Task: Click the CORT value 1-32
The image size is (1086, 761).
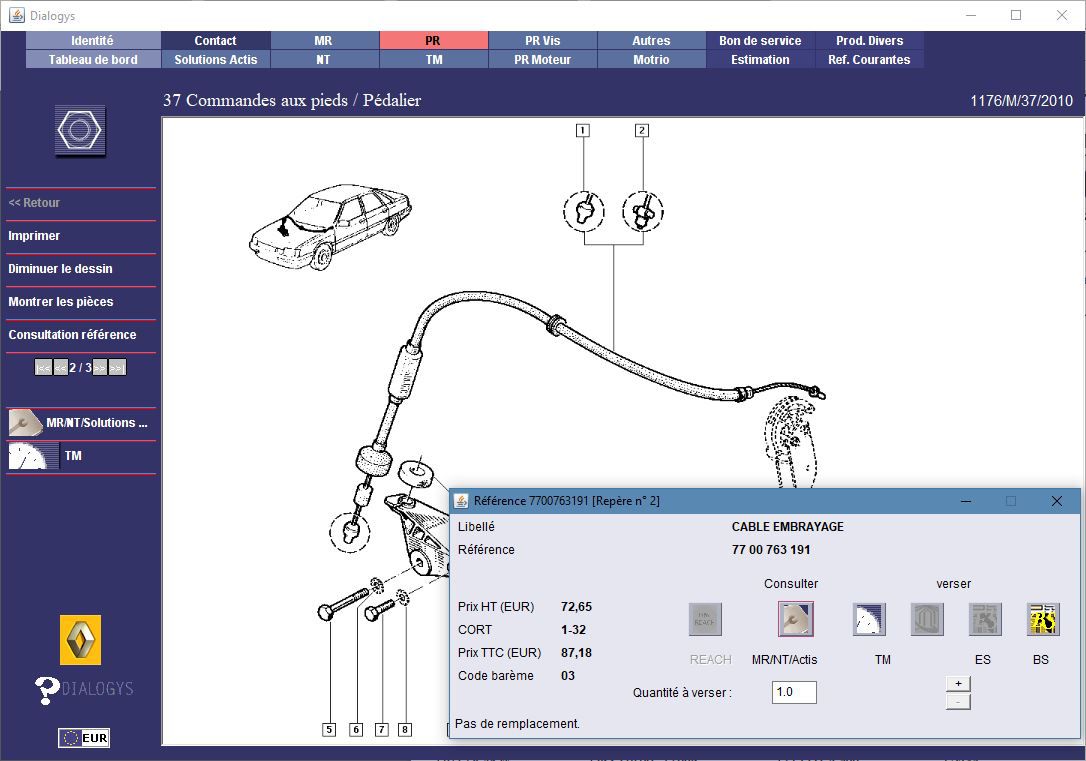Action: pyautogui.click(x=573, y=630)
